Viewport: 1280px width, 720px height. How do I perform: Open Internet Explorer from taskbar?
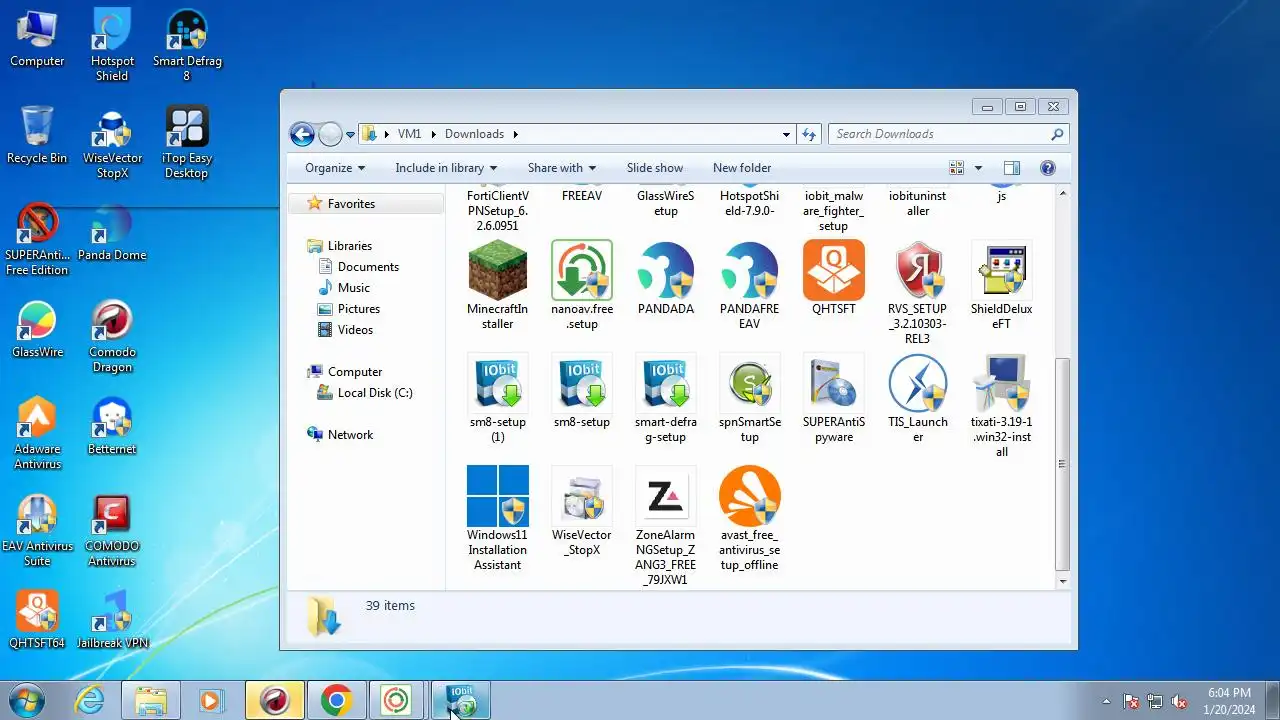tap(90, 701)
